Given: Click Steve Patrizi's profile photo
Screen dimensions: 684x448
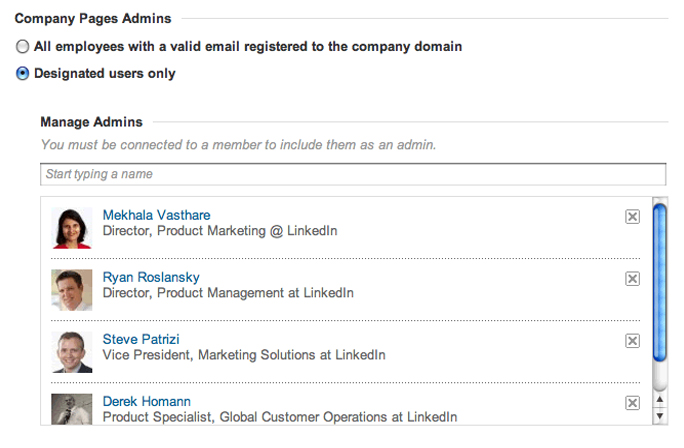Looking at the screenshot, I should [72, 352].
